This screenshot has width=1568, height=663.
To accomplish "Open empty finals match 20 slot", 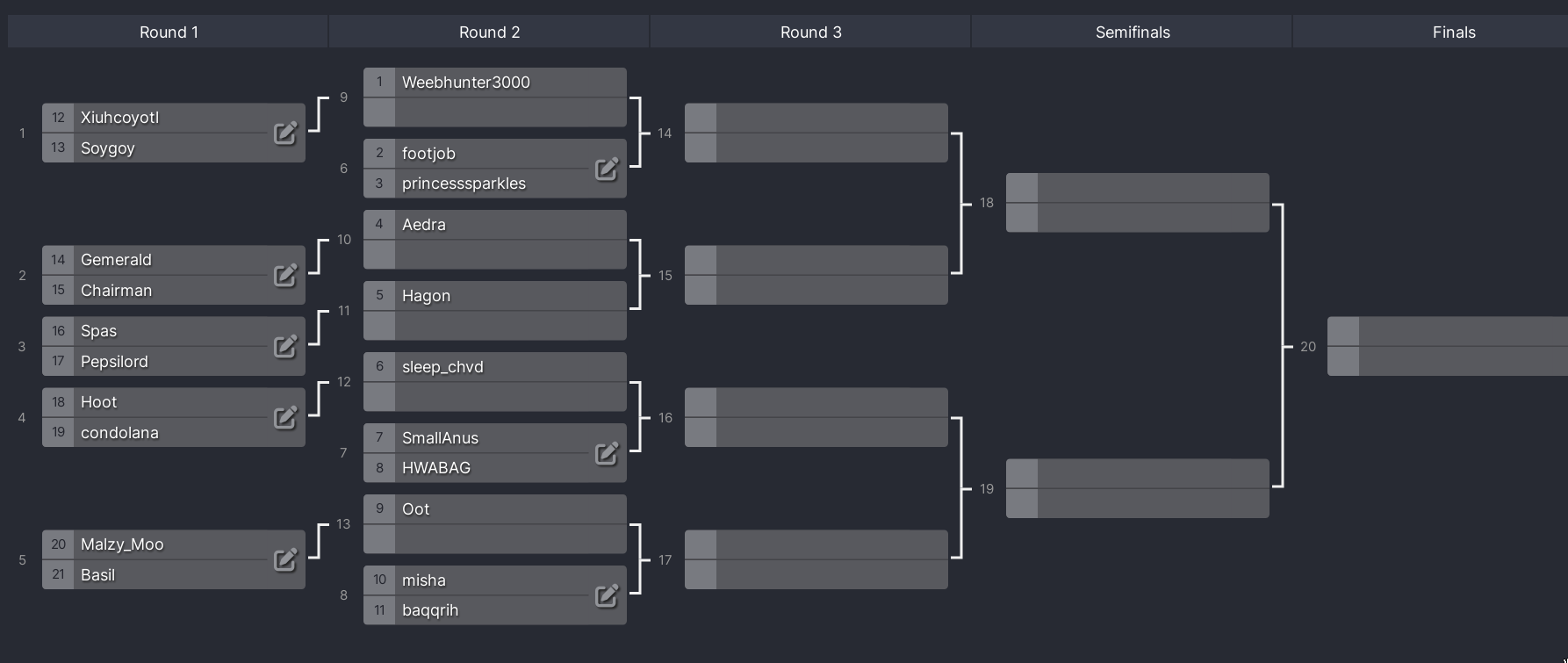I will point(1448,346).
